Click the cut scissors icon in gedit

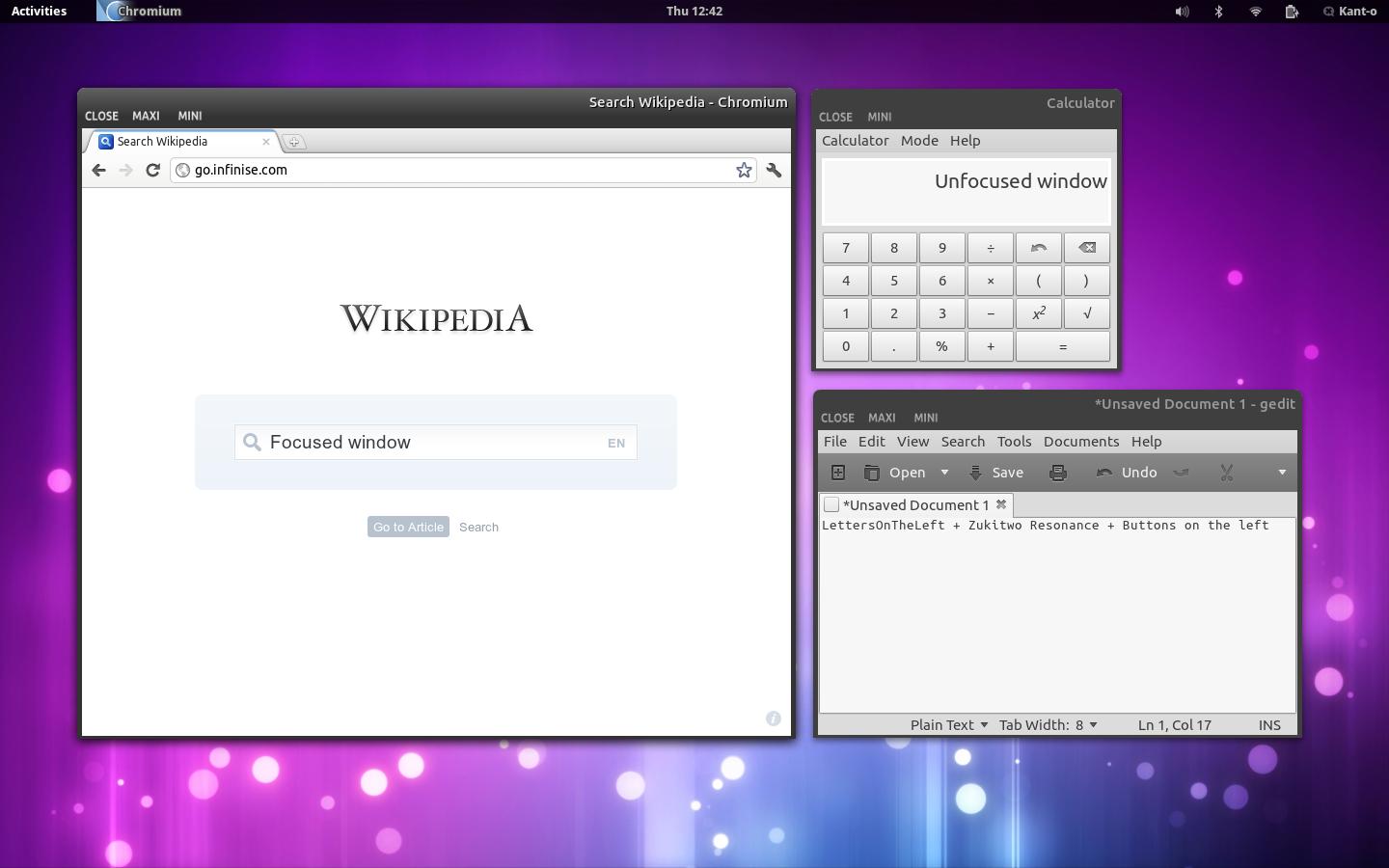coord(1227,473)
